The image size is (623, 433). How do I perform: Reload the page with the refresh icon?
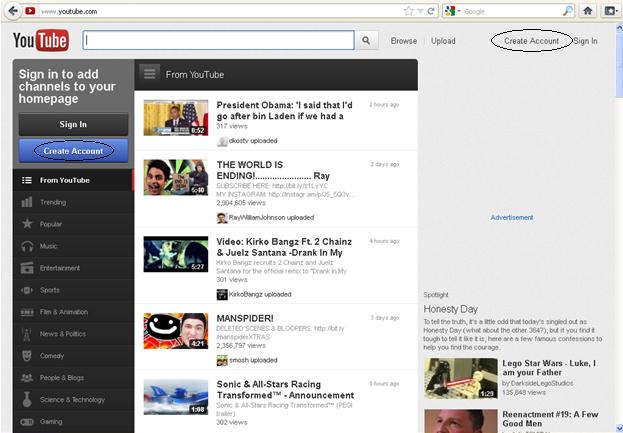[x=430, y=11]
